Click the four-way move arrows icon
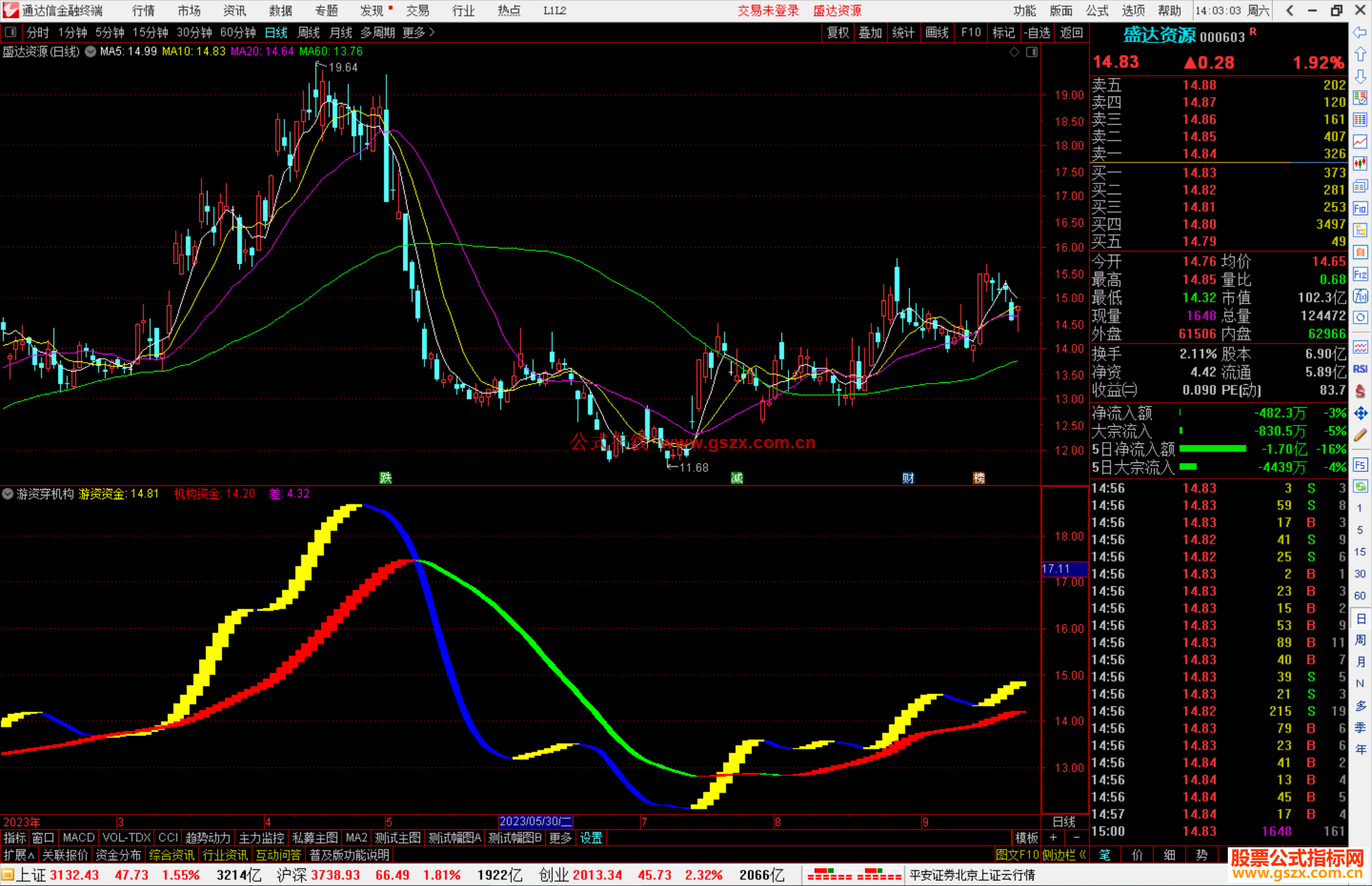 click(x=1360, y=413)
